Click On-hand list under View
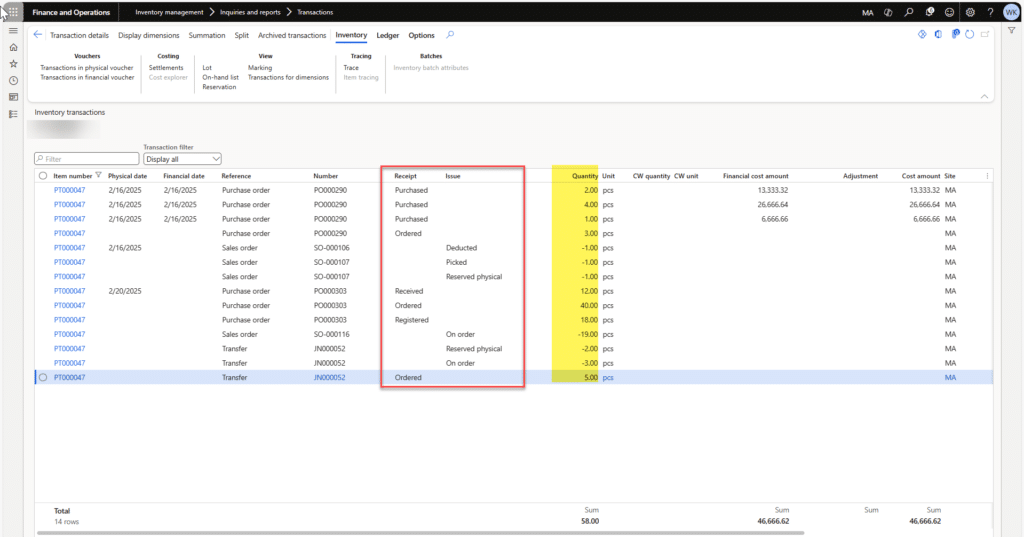 pos(220,77)
